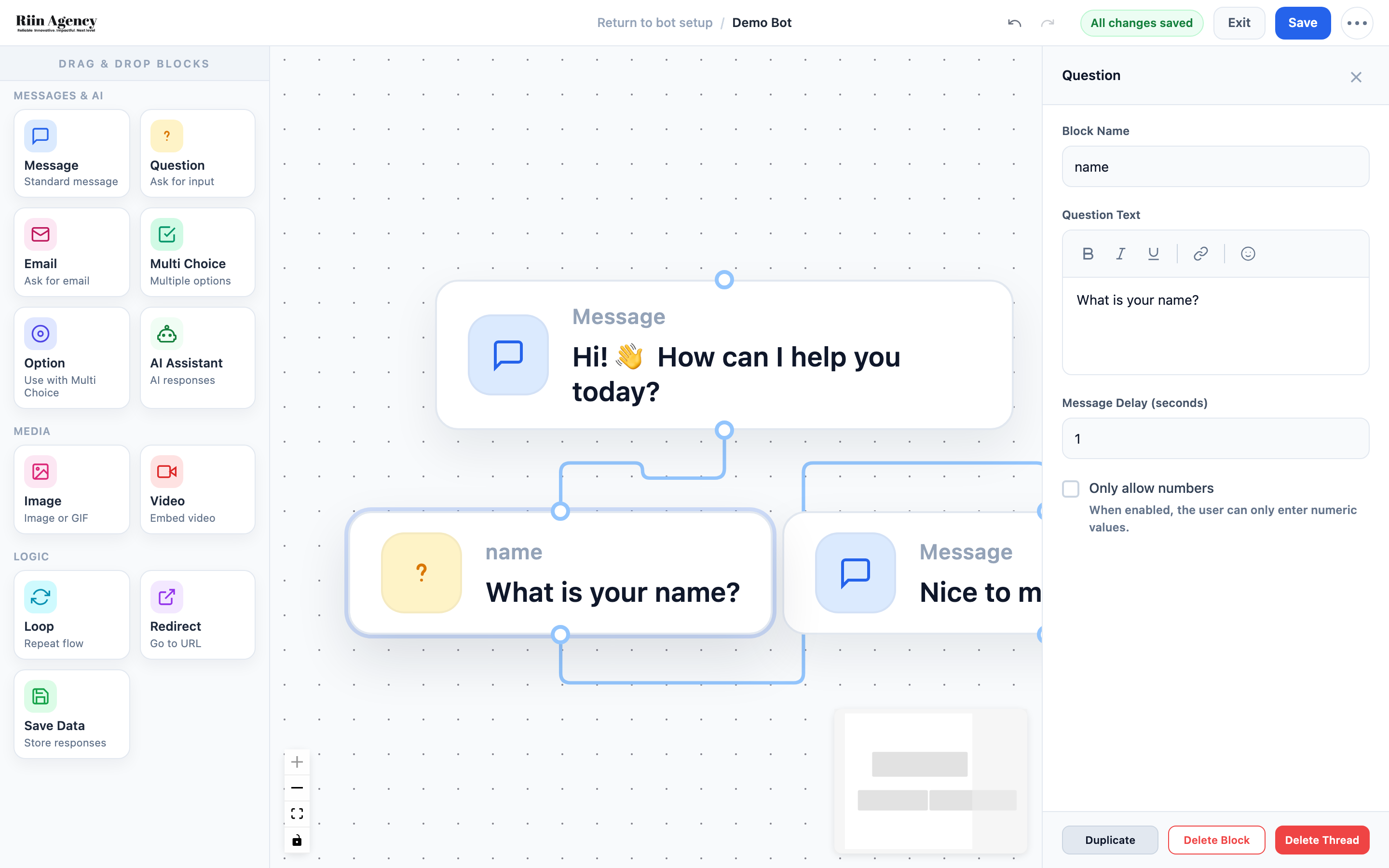The width and height of the screenshot is (1389, 868).
Task: Open the emoji picker
Action: coord(1248,254)
